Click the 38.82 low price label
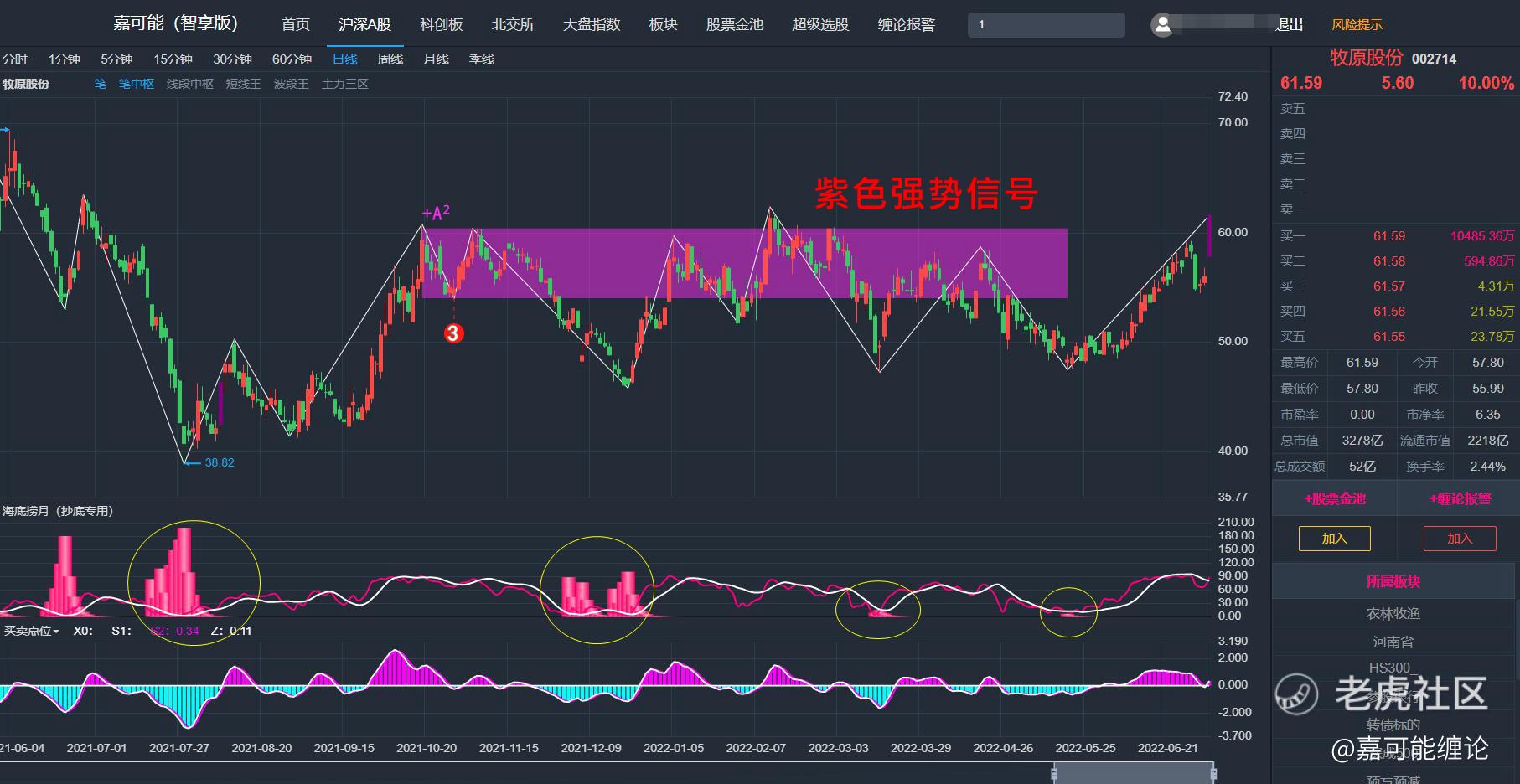 click(x=220, y=462)
